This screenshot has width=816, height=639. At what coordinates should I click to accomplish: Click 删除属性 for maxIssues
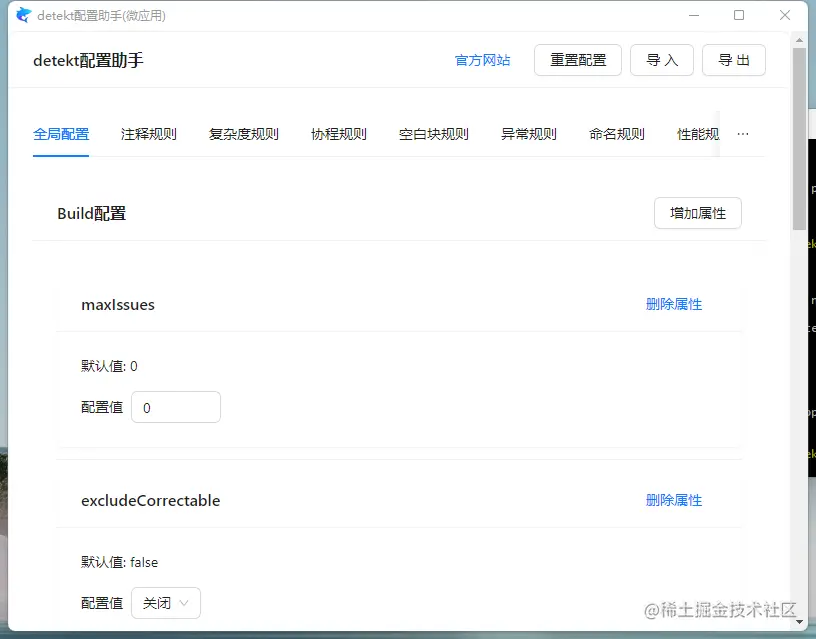click(x=674, y=304)
